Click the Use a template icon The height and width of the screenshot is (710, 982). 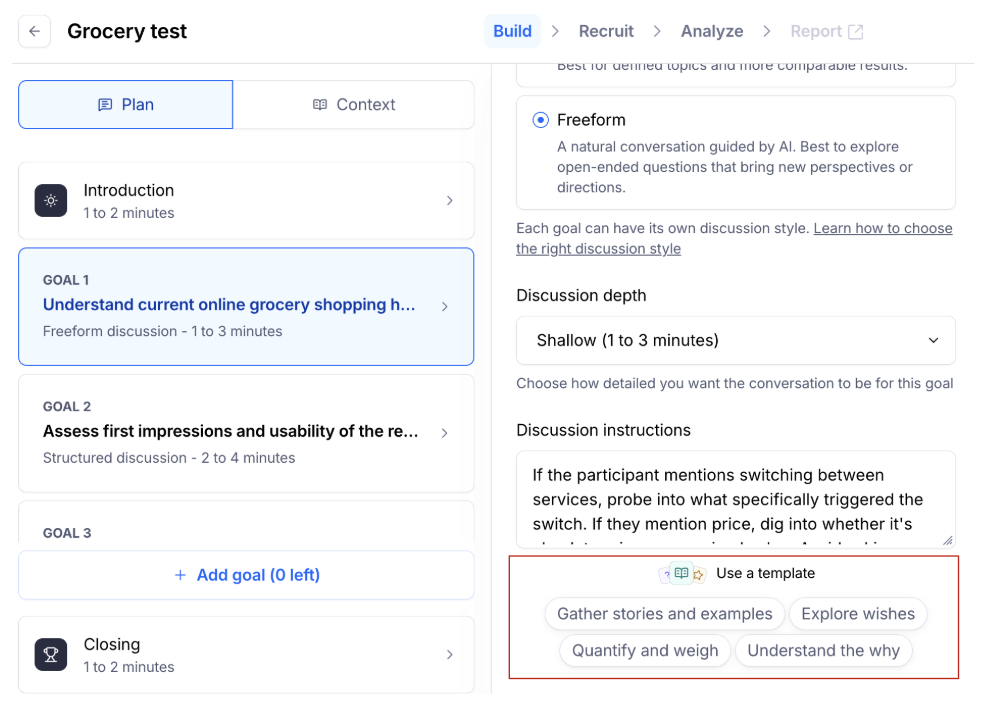click(682, 573)
